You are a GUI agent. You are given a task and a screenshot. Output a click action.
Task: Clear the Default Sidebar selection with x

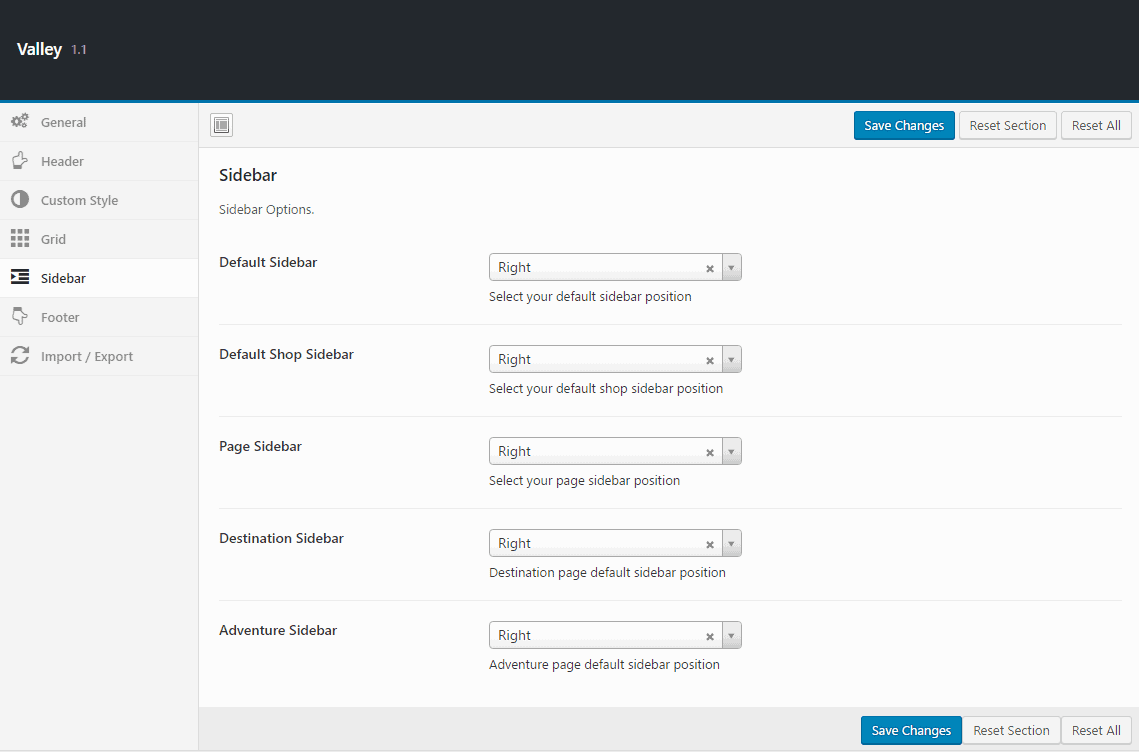710,268
